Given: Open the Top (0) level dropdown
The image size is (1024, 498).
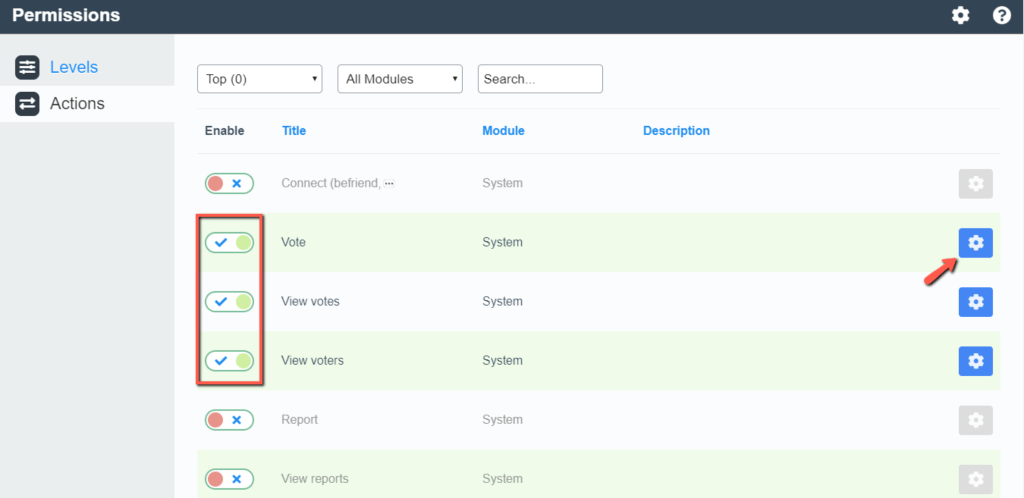Looking at the screenshot, I should point(260,79).
